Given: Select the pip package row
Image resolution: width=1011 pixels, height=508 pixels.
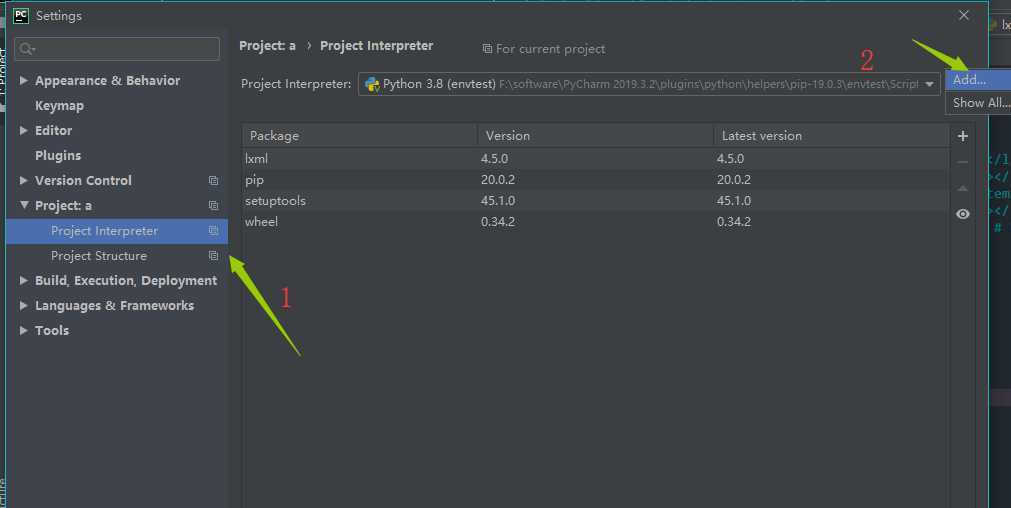Looking at the screenshot, I should click(595, 180).
